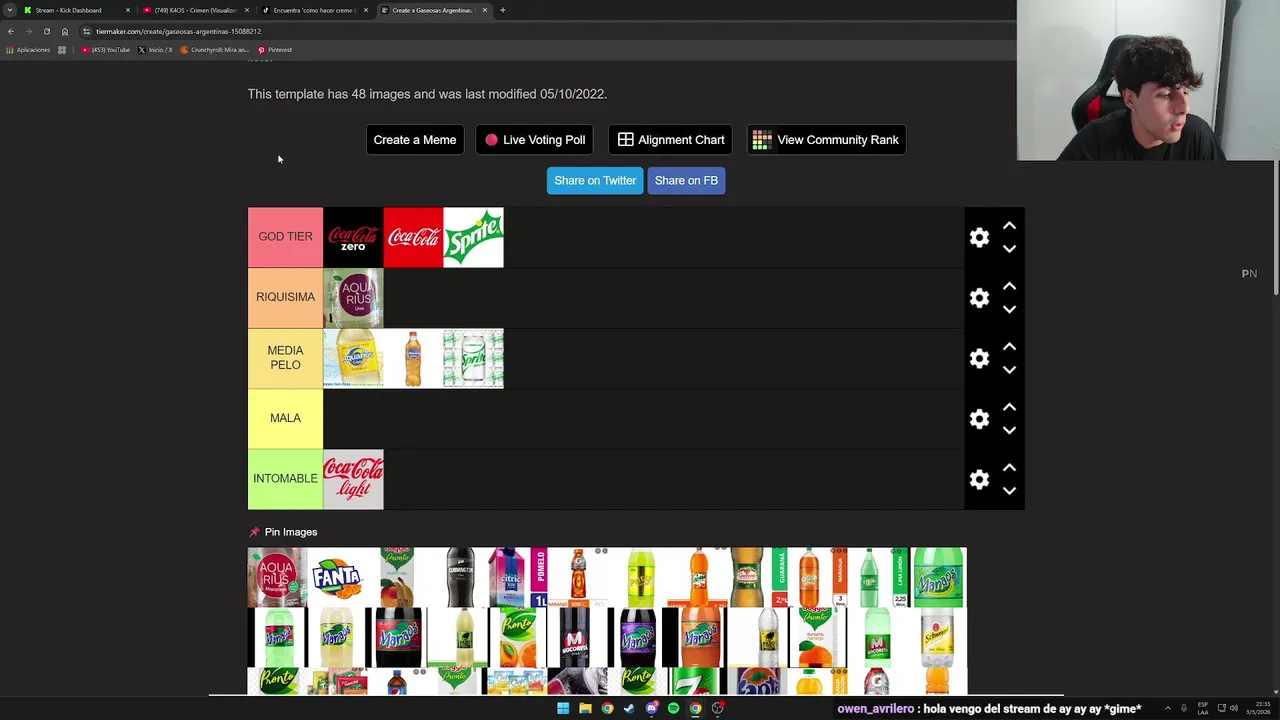
Task: Move GOD TIER row down with arrow
Action: 1009,249
